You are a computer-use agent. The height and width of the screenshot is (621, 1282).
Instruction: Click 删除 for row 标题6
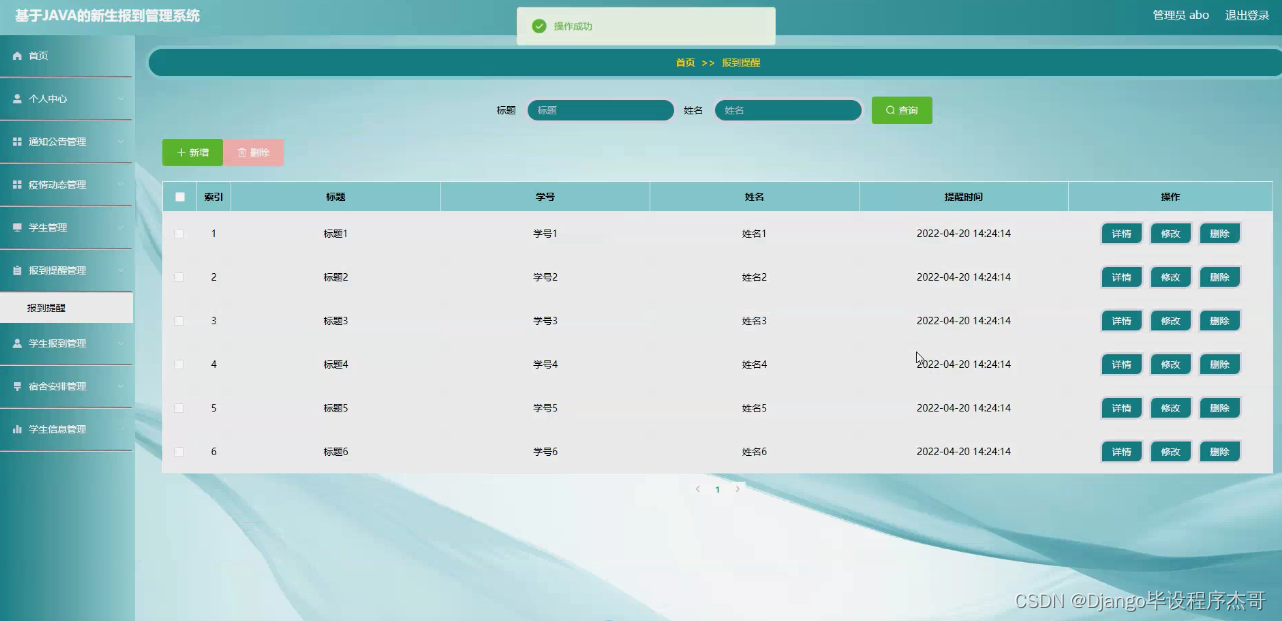pos(1220,452)
